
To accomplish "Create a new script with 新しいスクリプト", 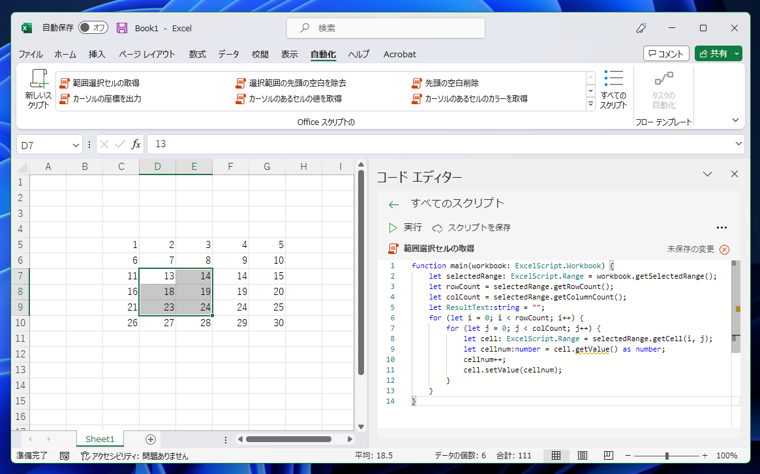I will pyautogui.click(x=38, y=89).
